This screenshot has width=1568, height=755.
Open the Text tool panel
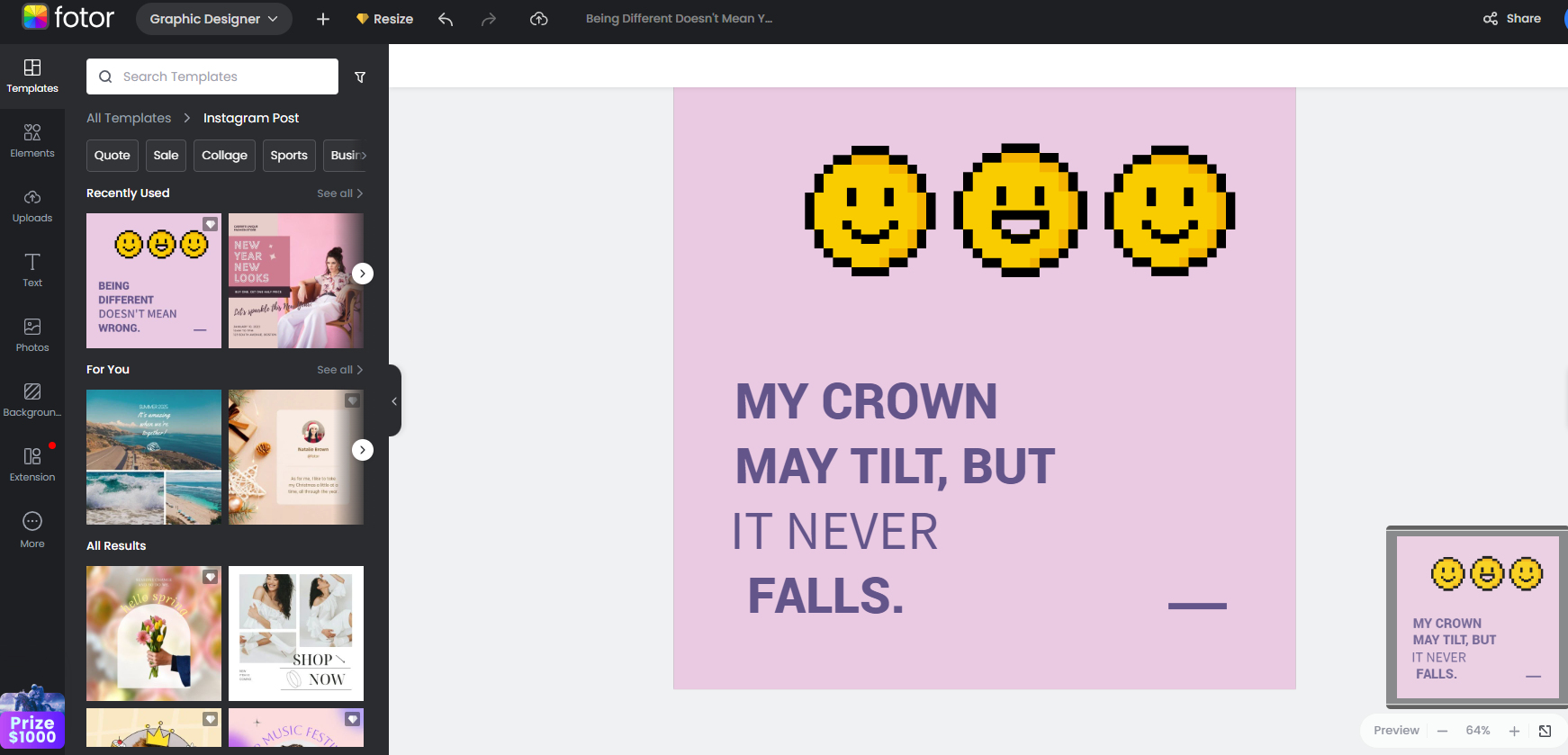(32, 271)
